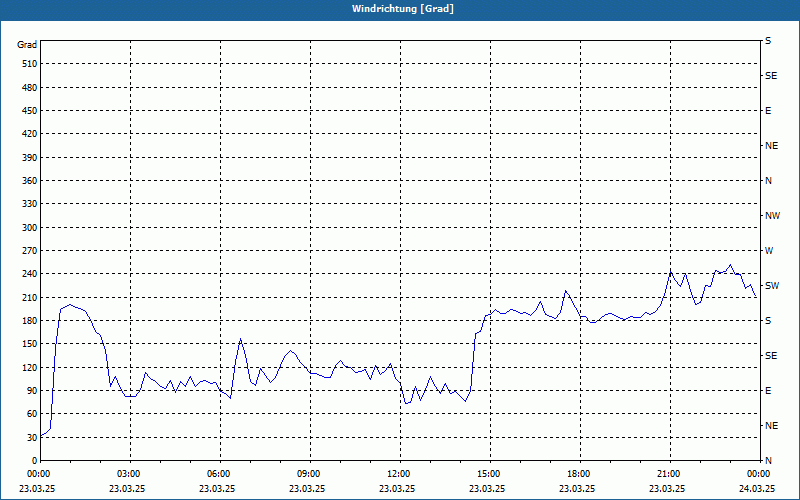Screen dimensions: 800x500
Task: Select the 03:00 time label
Action: tap(130, 473)
